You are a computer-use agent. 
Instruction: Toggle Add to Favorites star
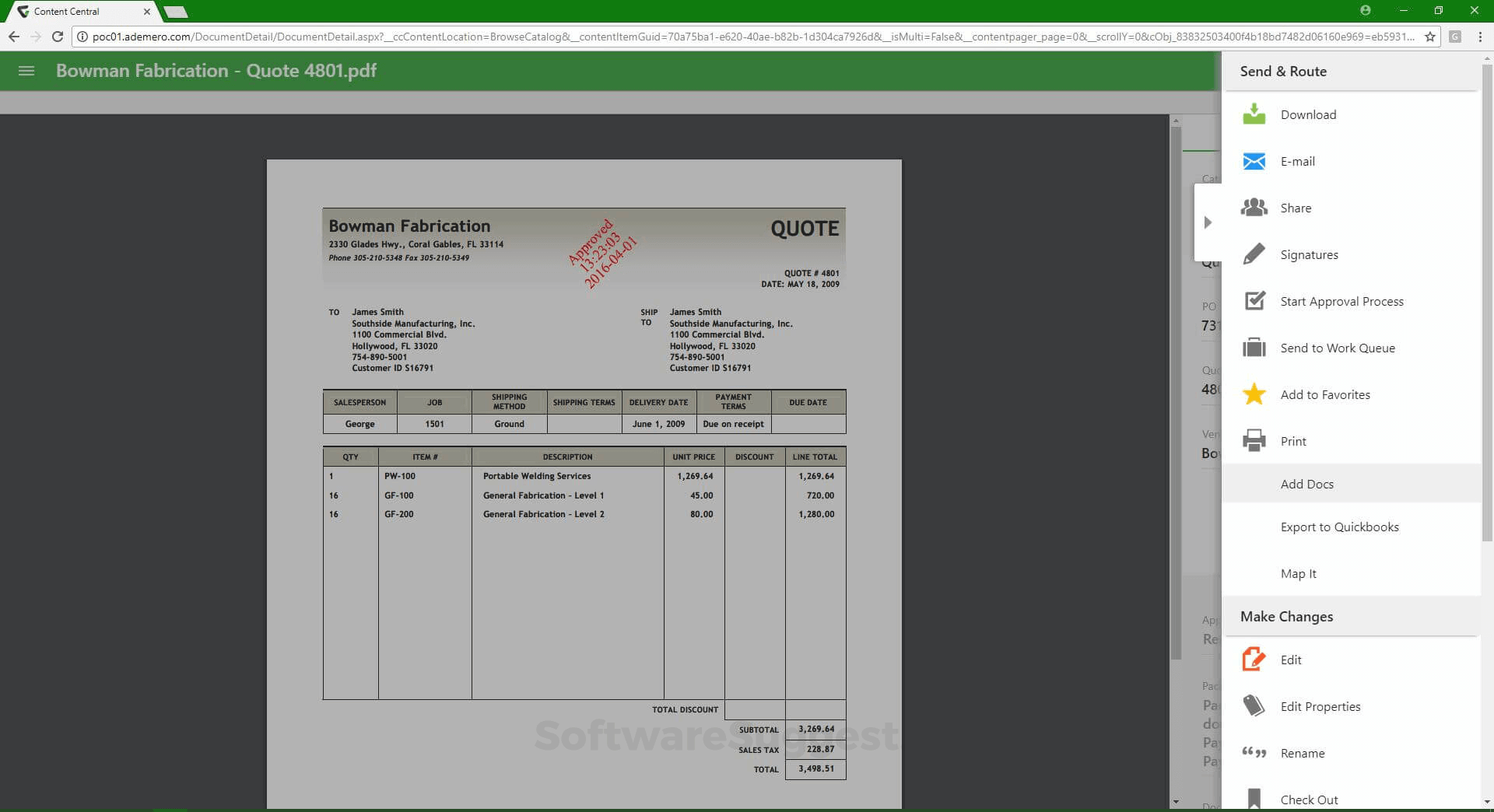pyautogui.click(x=1254, y=394)
